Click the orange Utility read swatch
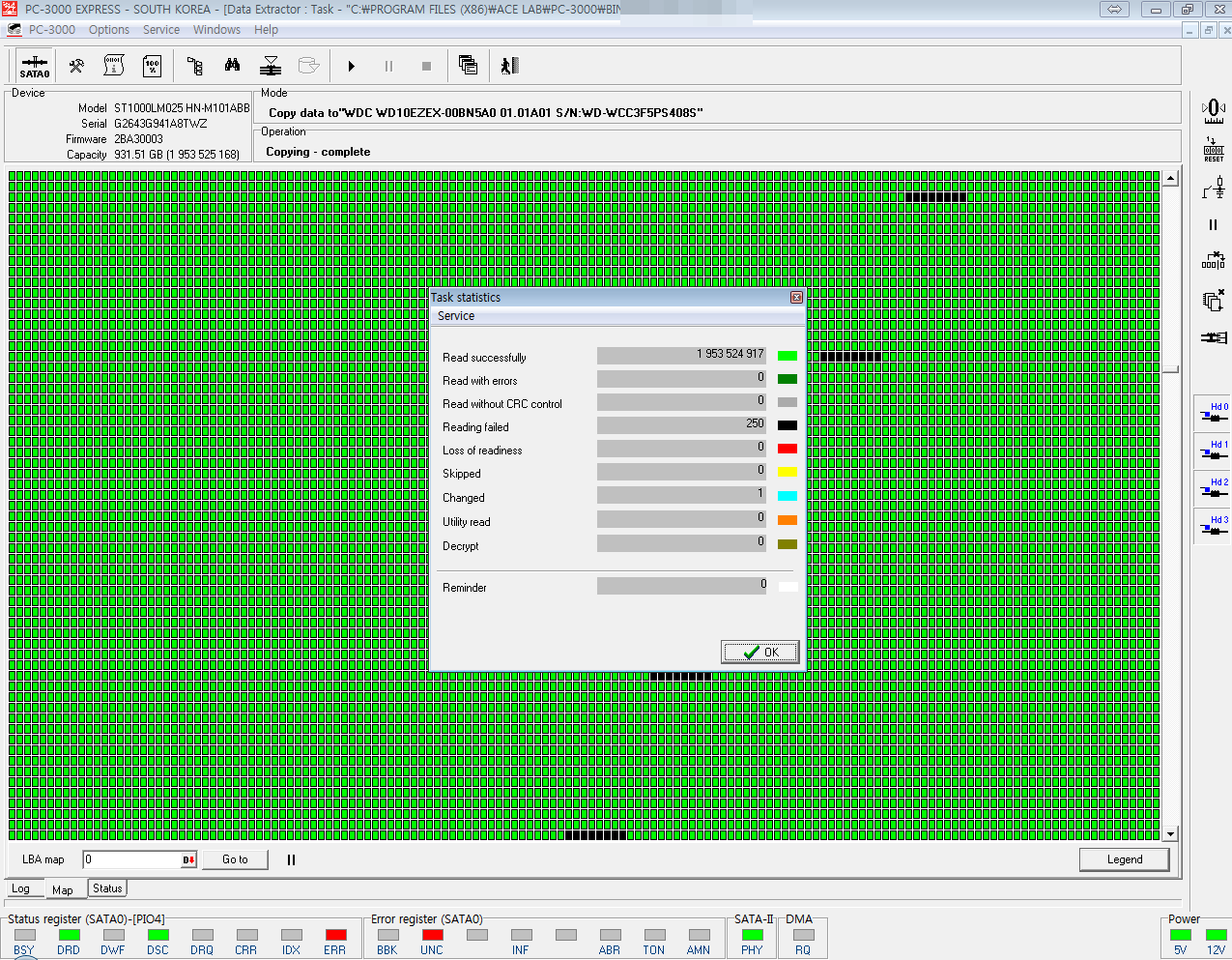The image size is (1232, 960). tap(788, 520)
